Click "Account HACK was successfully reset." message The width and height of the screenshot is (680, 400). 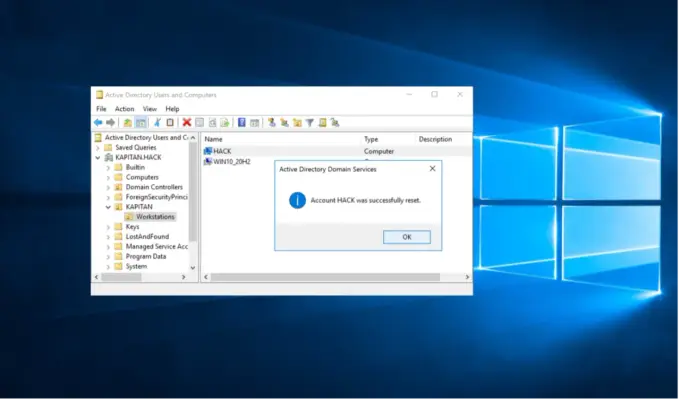[x=366, y=200]
